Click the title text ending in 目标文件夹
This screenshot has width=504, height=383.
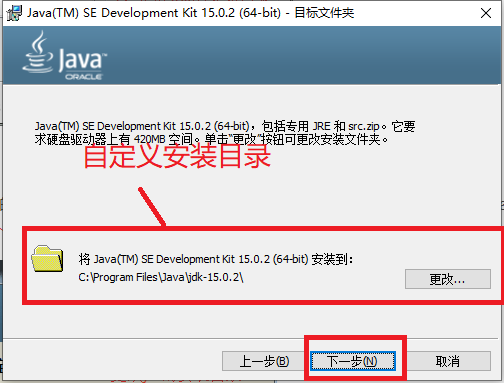190,13
